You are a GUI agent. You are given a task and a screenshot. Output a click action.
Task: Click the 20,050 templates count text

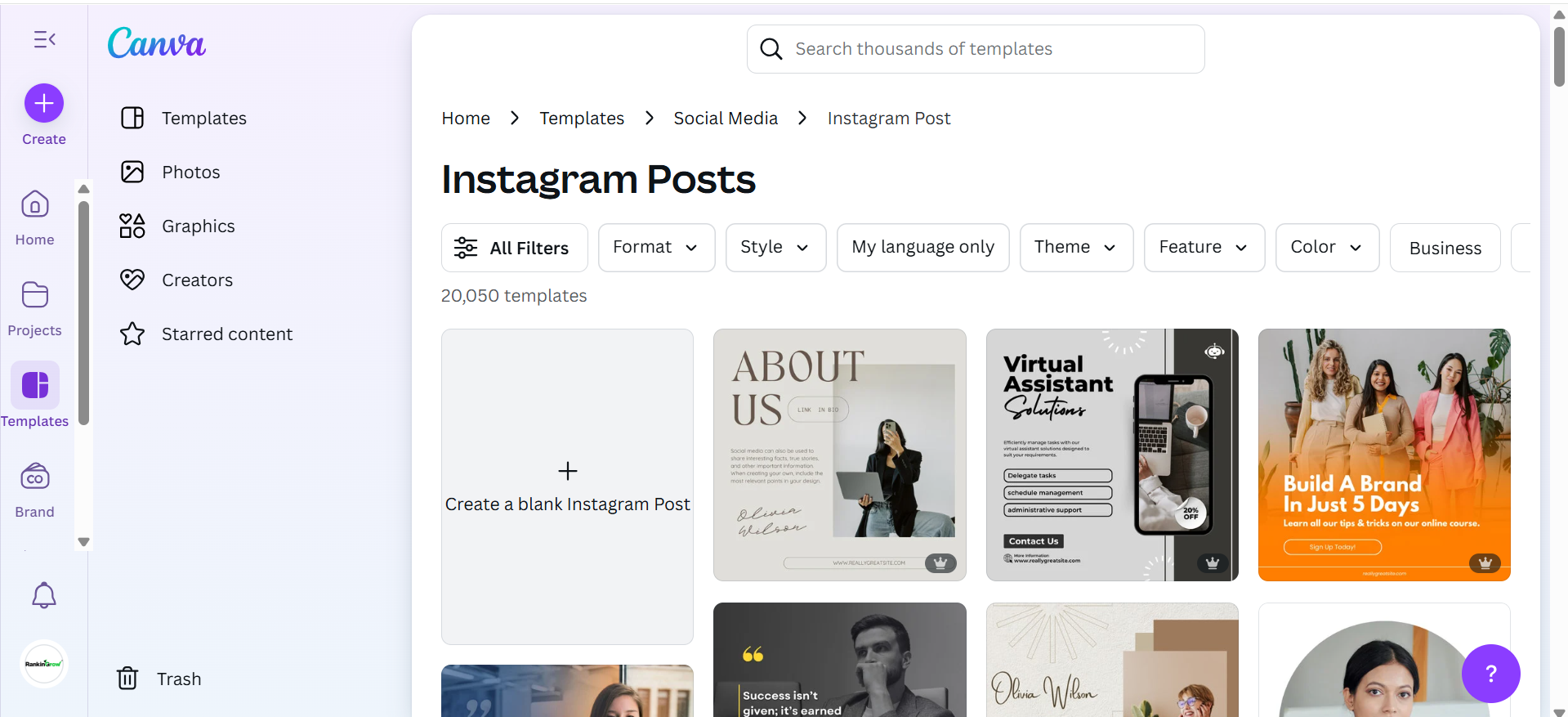(x=514, y=296)
